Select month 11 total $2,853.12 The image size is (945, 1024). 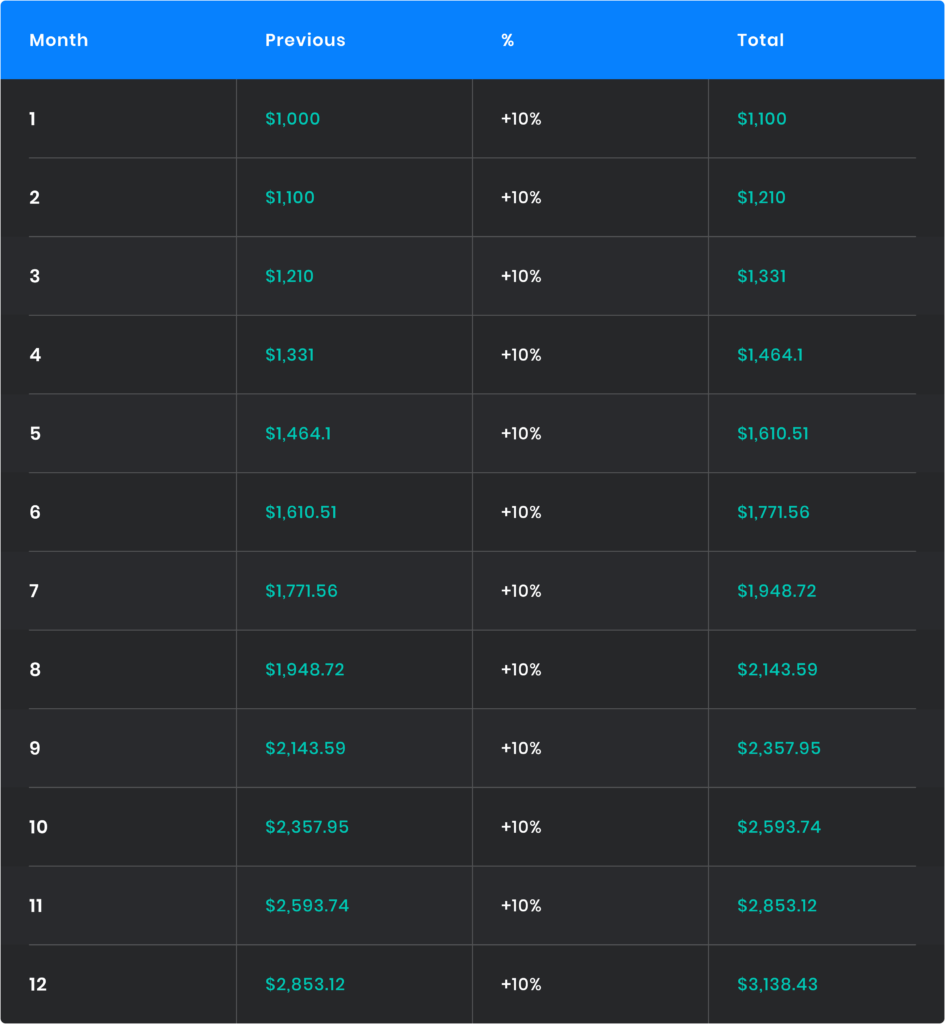pyautogui.click(x=777, y=906)
